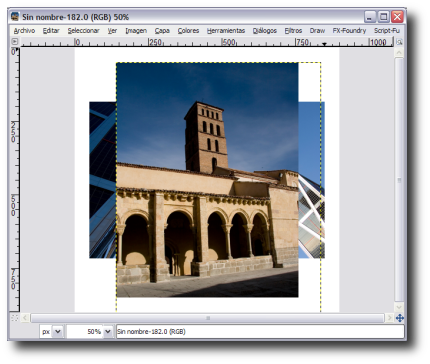Open the Herramientas menu

tap(226, 31)
